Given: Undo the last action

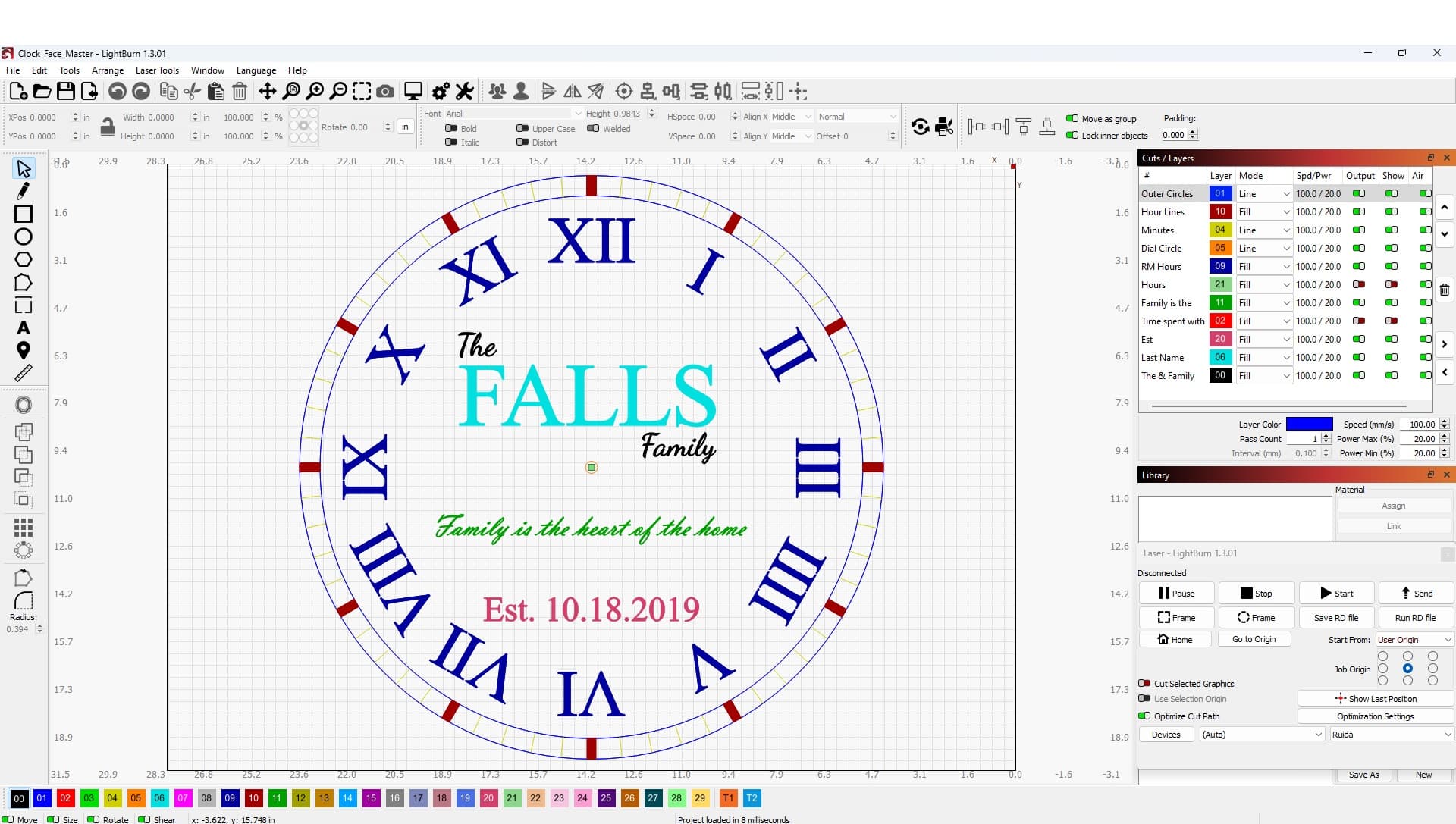Looking at the screenshot, I should 118,91.
